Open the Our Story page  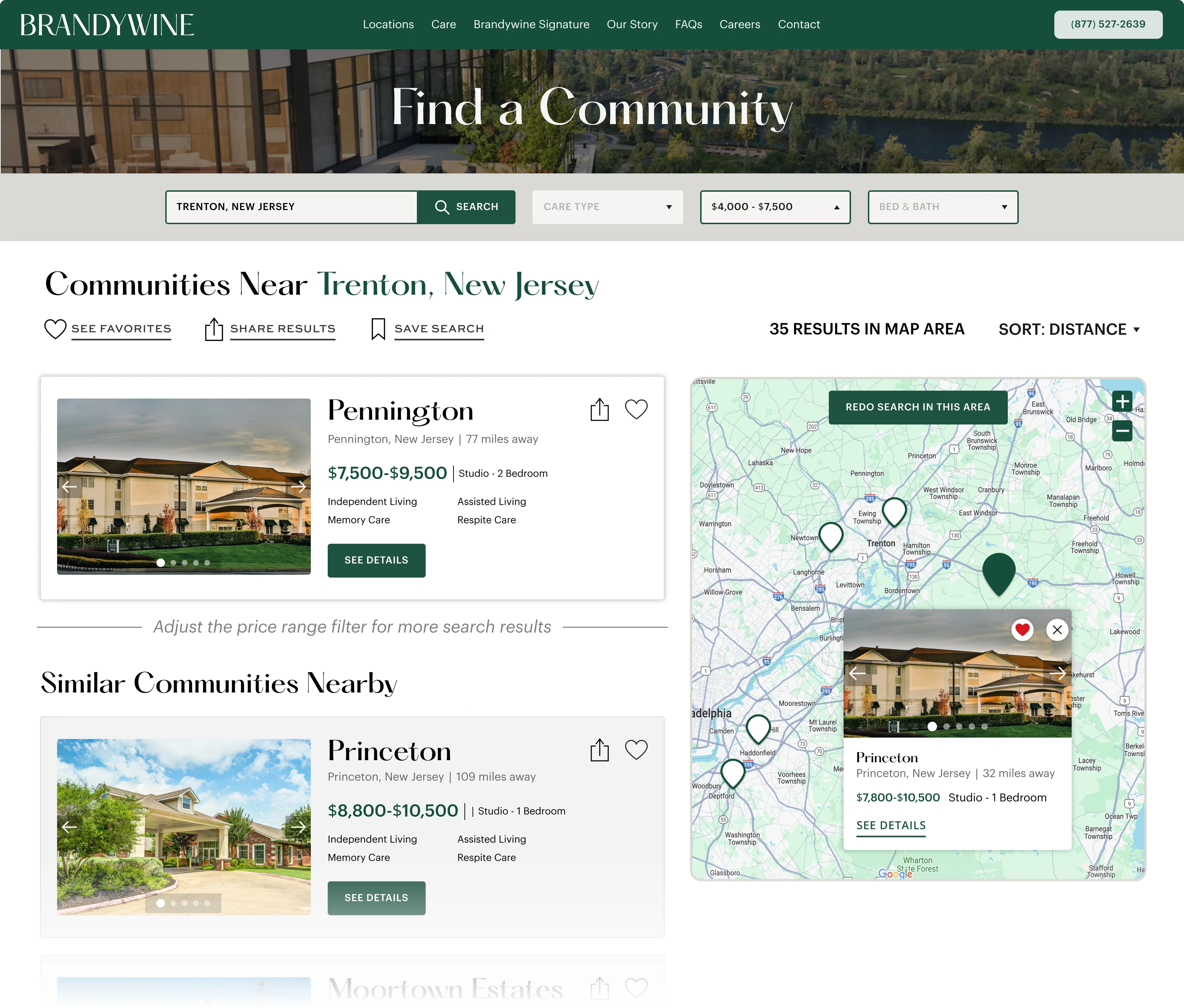pyautogui.click(x=632, y=25)
